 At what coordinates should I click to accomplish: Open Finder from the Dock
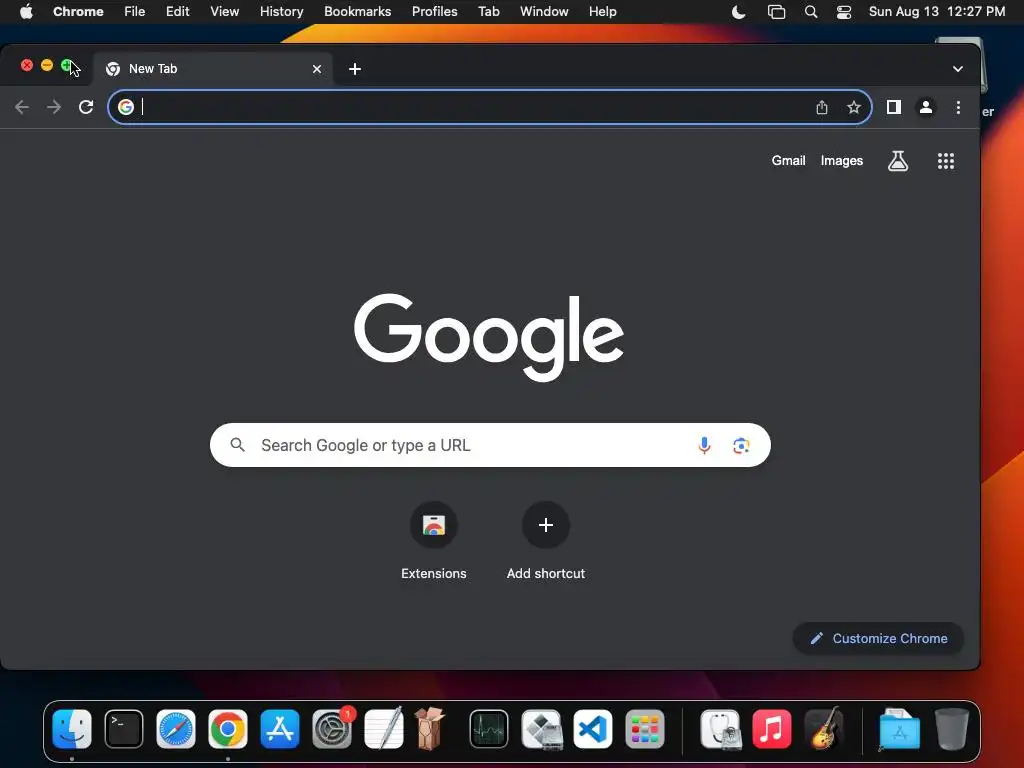tap(72, 729)
